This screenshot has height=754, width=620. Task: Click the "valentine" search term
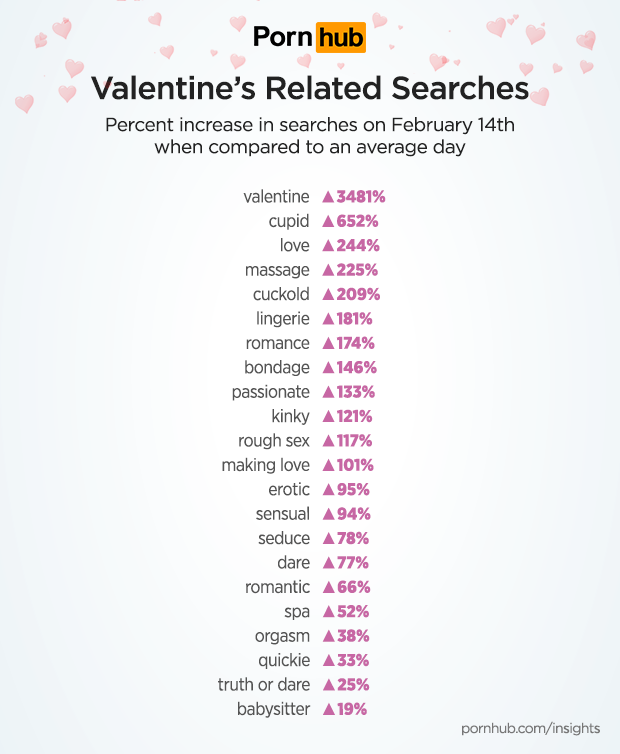coord(276,197)
